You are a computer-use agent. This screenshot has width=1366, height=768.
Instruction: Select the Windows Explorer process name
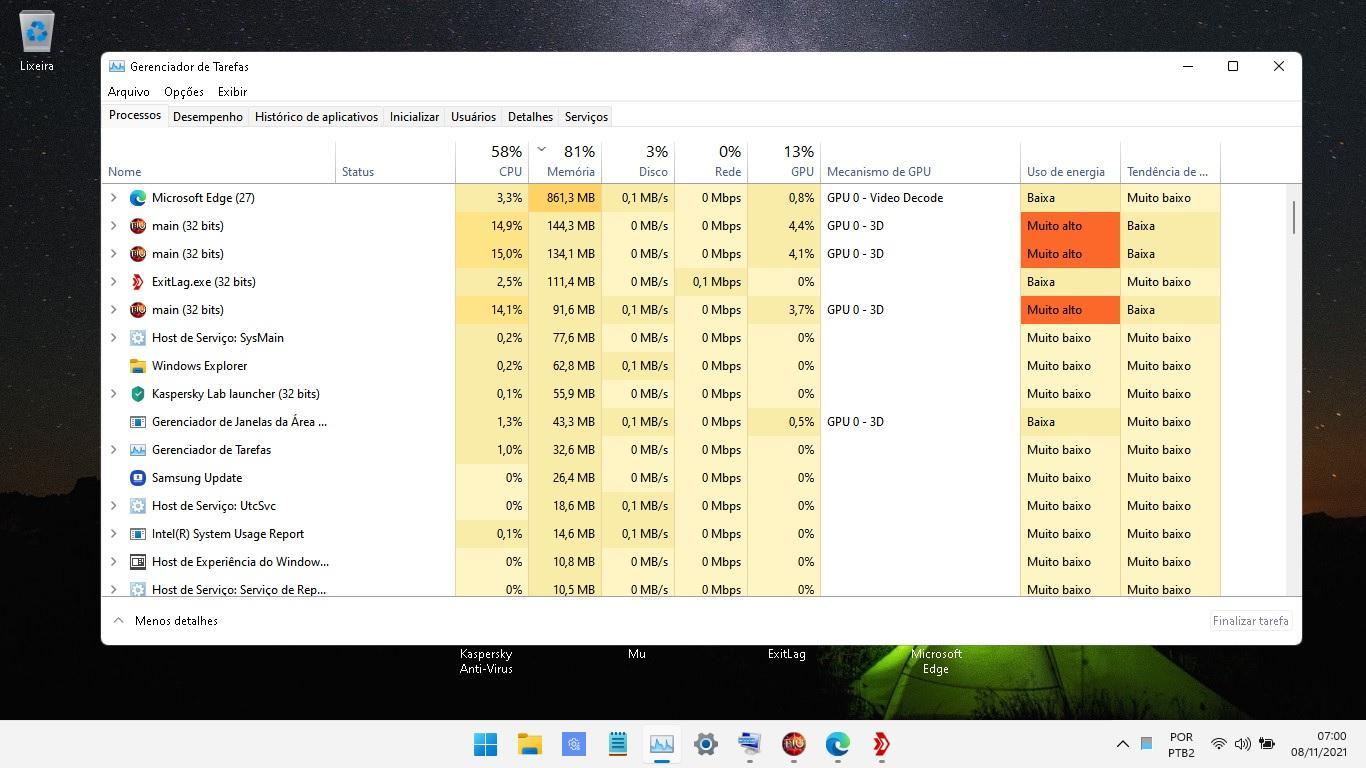pyautogui.click(x=199, y=366)
